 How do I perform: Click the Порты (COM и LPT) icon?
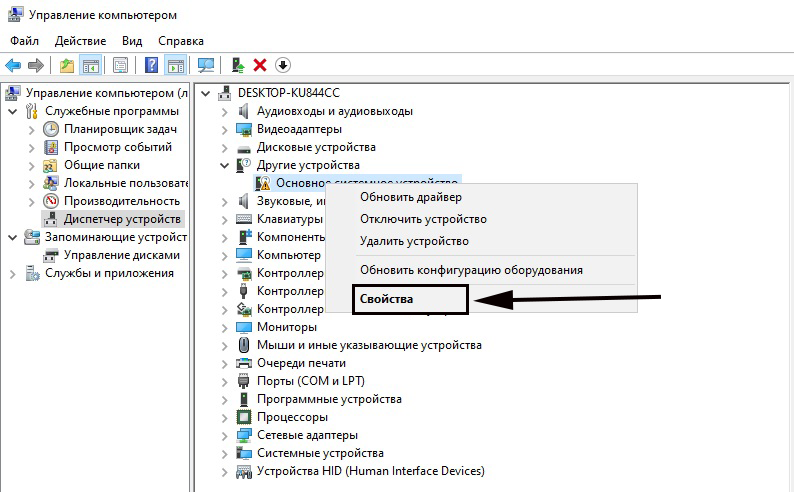point(244,381)
